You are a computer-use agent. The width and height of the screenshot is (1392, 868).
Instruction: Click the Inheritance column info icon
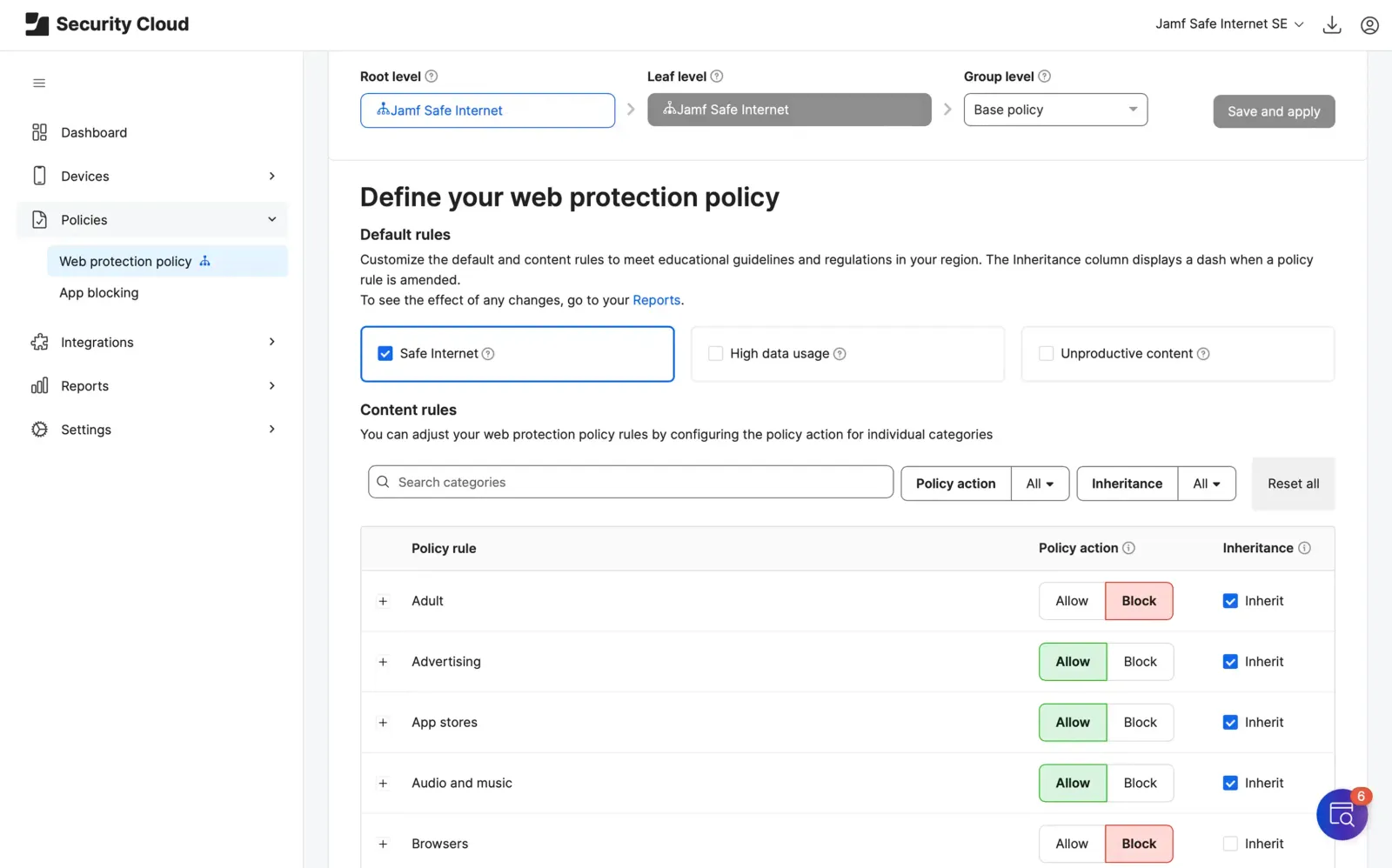tap(1304, 548)
